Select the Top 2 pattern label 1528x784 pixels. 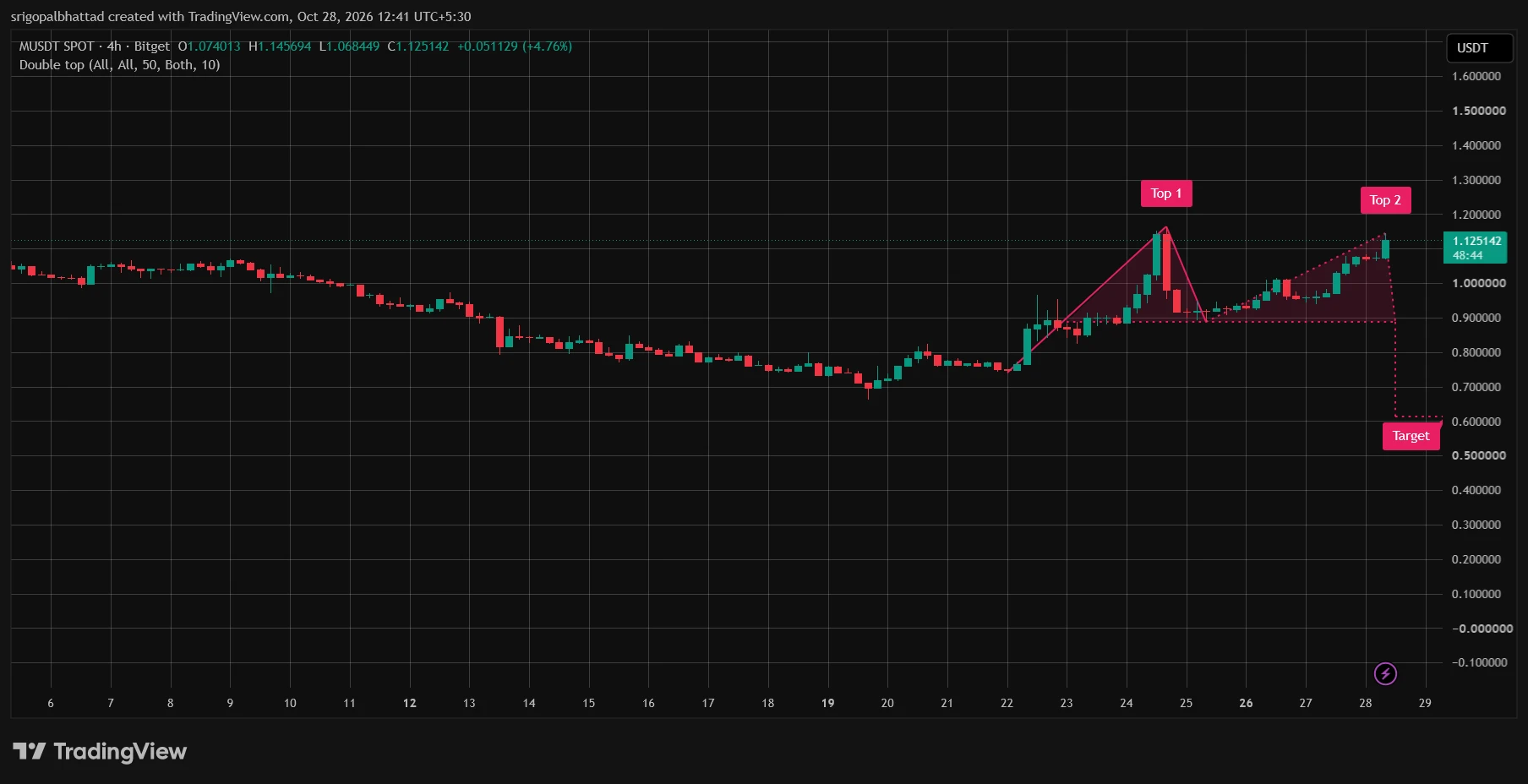point(1385,200)
